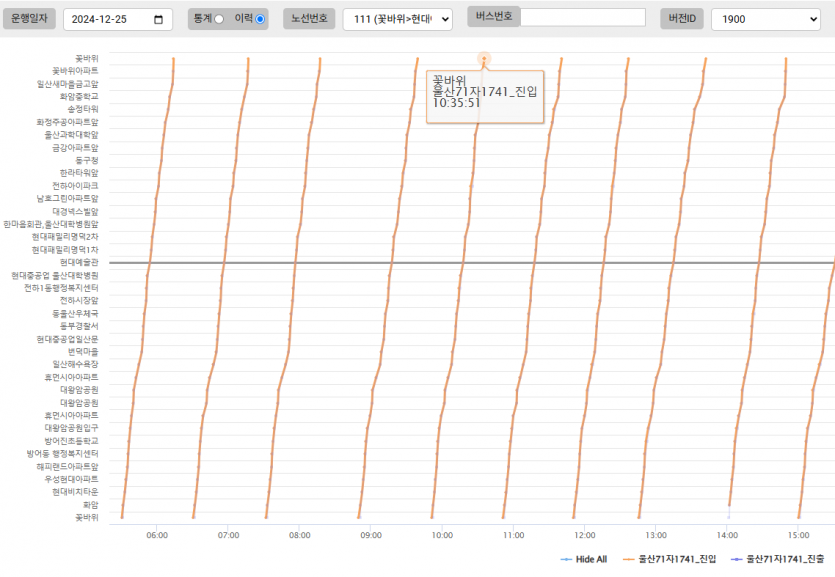Click the 노선번호 label
Viewport: 835px width, 577px height.
point(308,19)
